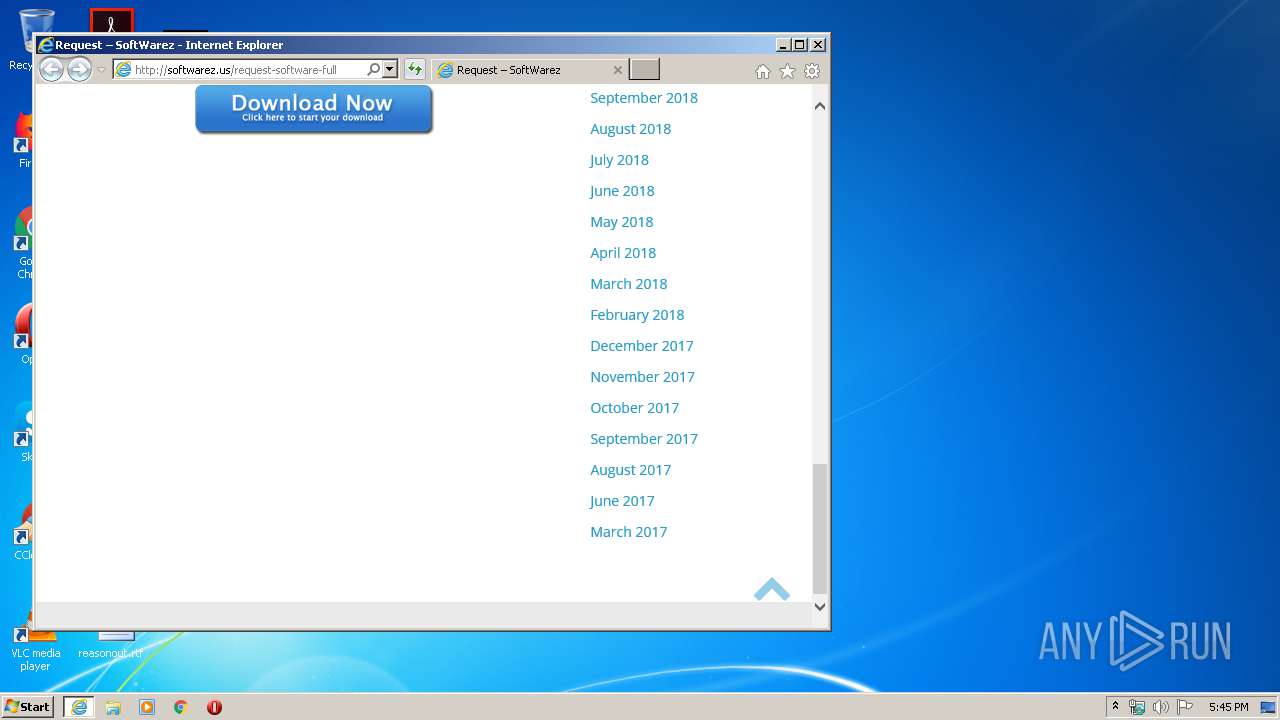
Task: Open the February 2018 archive link
Action: (637, 315)
